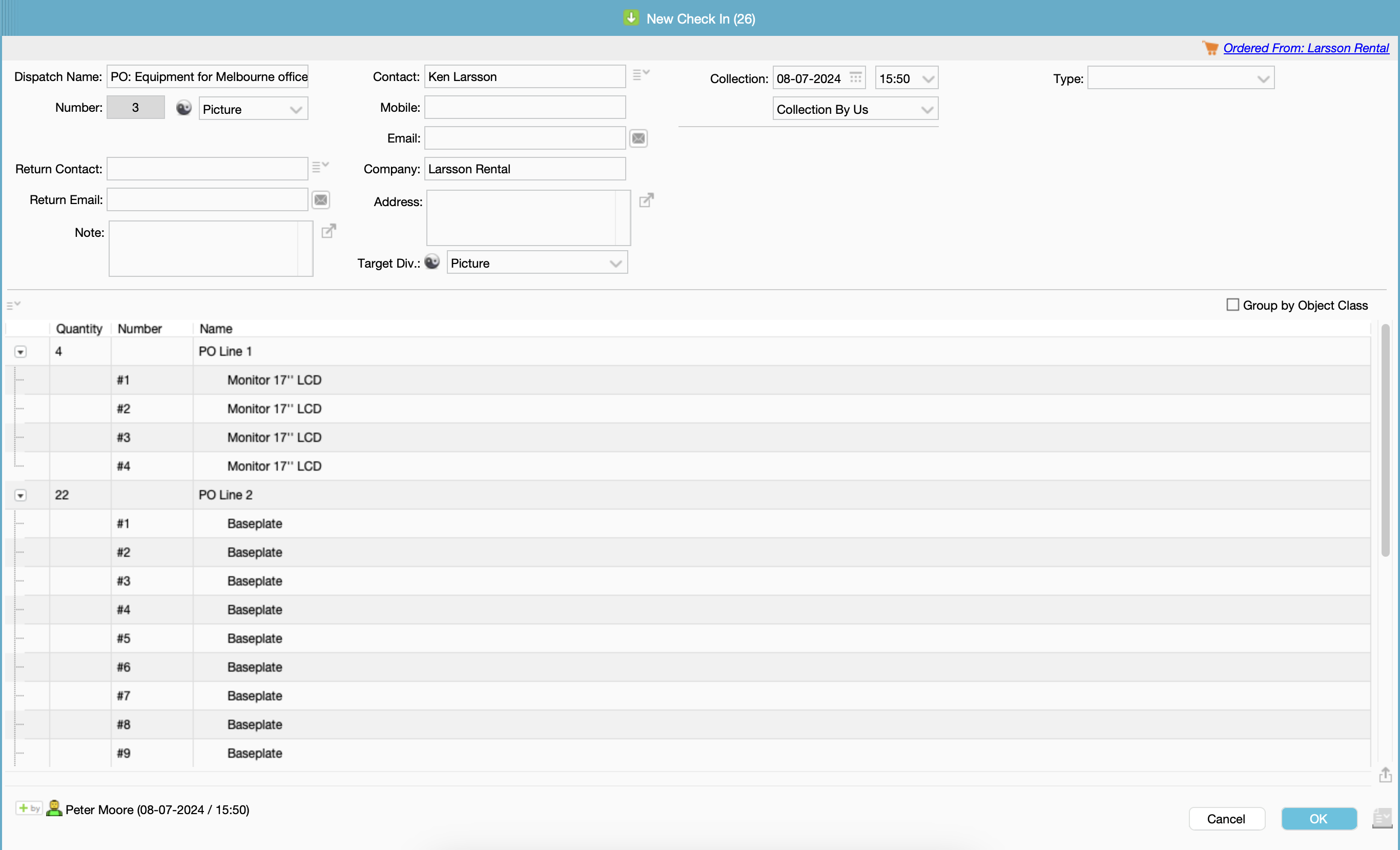
Task: Click into the Mobile input field
Action: [524, 108]
